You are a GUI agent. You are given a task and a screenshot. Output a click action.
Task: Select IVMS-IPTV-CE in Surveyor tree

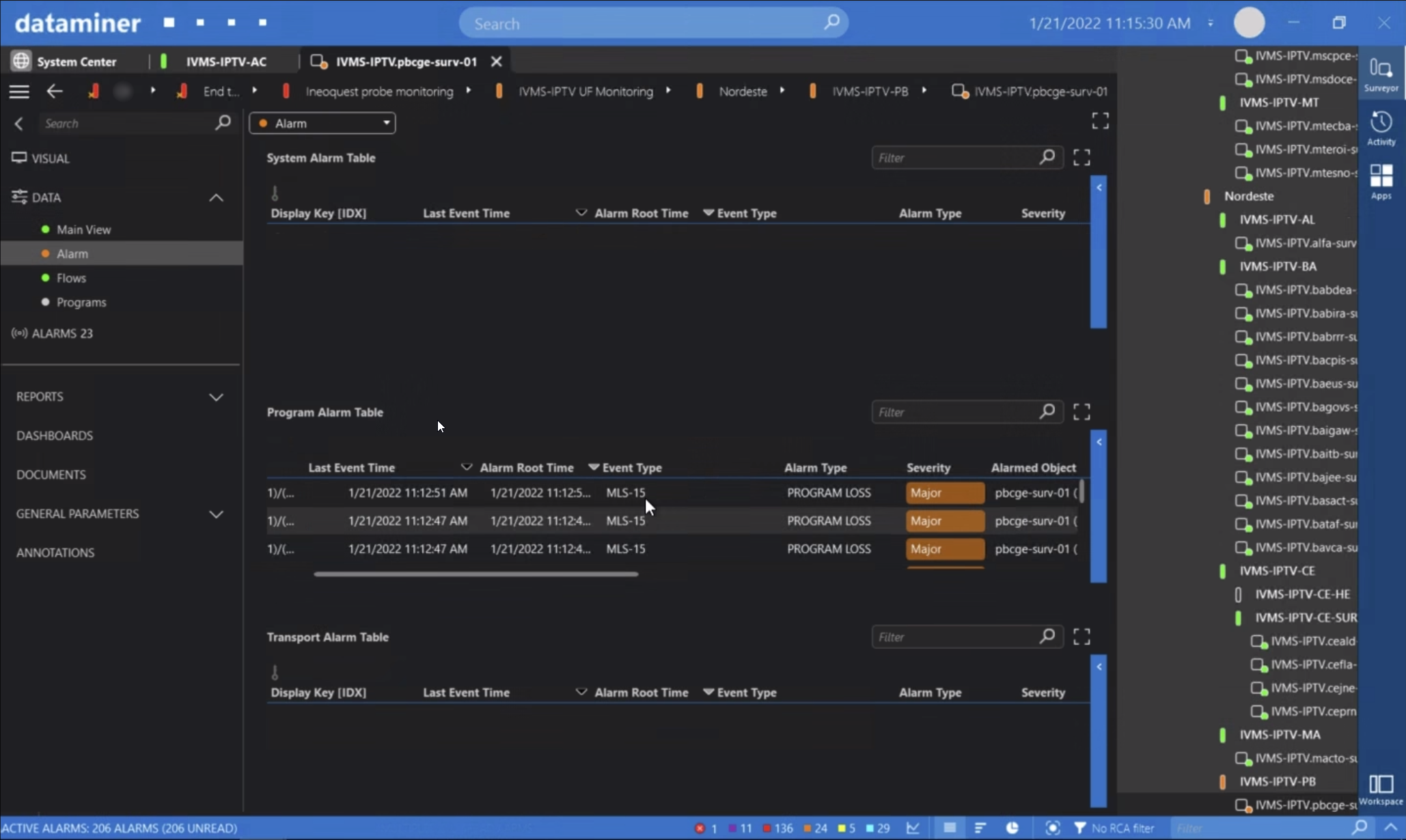coord(1276,571)
